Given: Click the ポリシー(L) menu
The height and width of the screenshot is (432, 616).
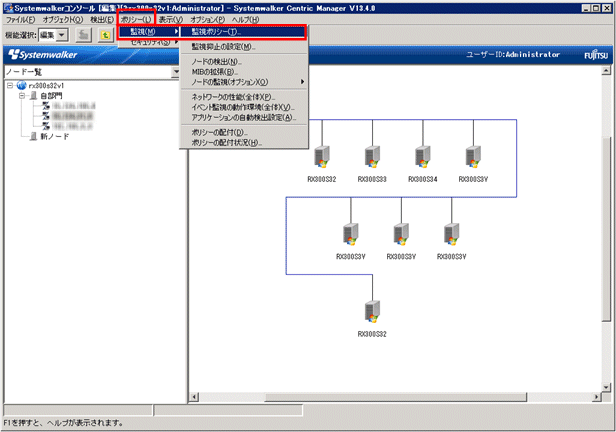Looking at the screenshot, I should [136, 19].
